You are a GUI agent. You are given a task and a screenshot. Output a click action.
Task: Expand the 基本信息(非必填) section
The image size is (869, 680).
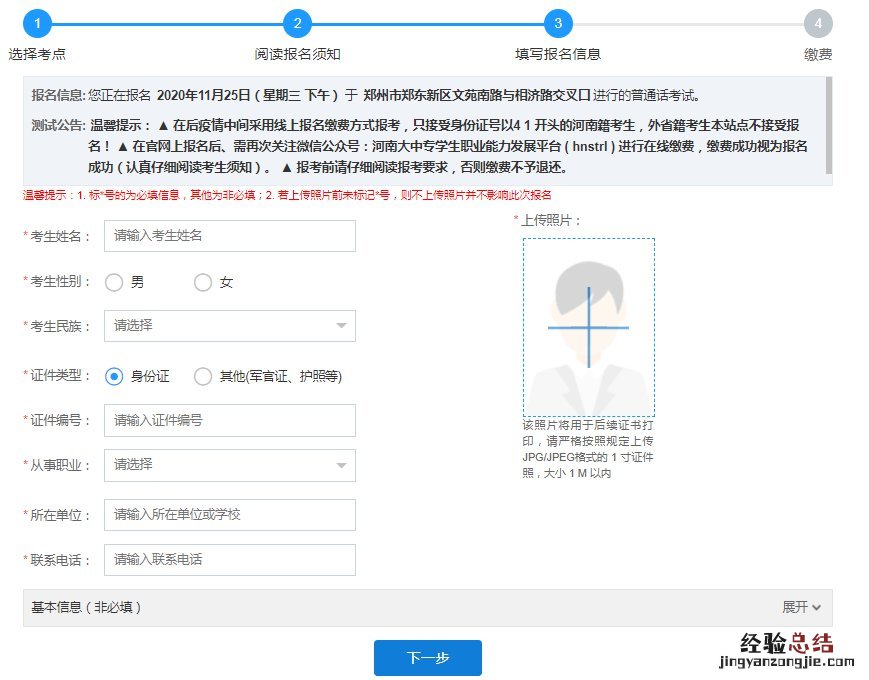[427, 607]
